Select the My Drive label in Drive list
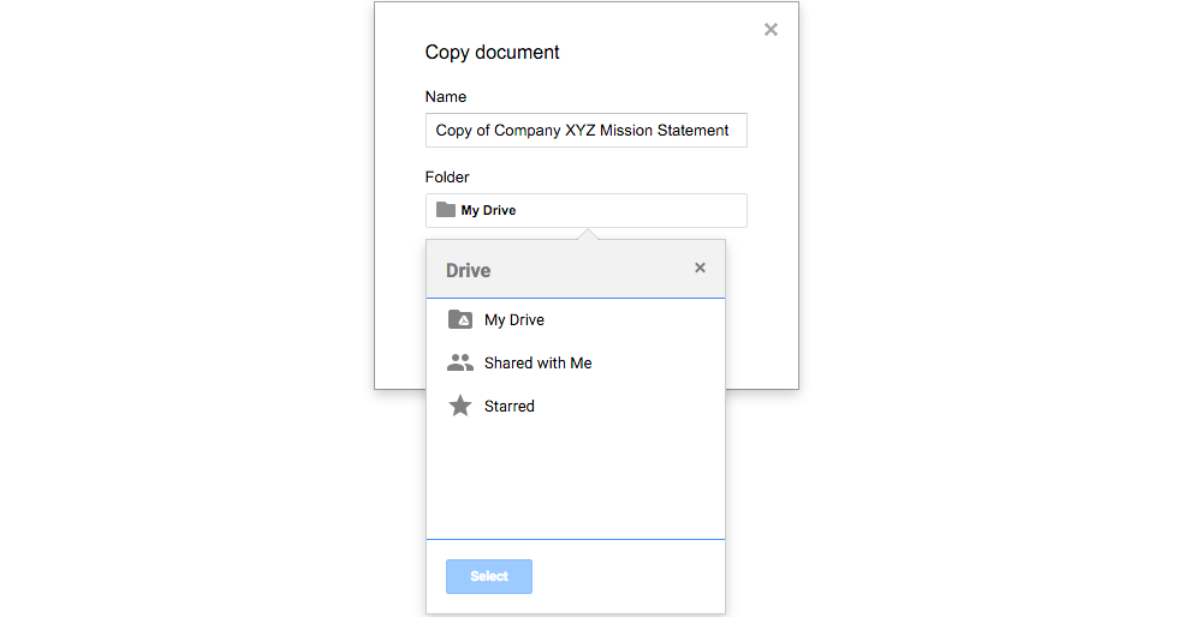 click(x=514, y=320)
